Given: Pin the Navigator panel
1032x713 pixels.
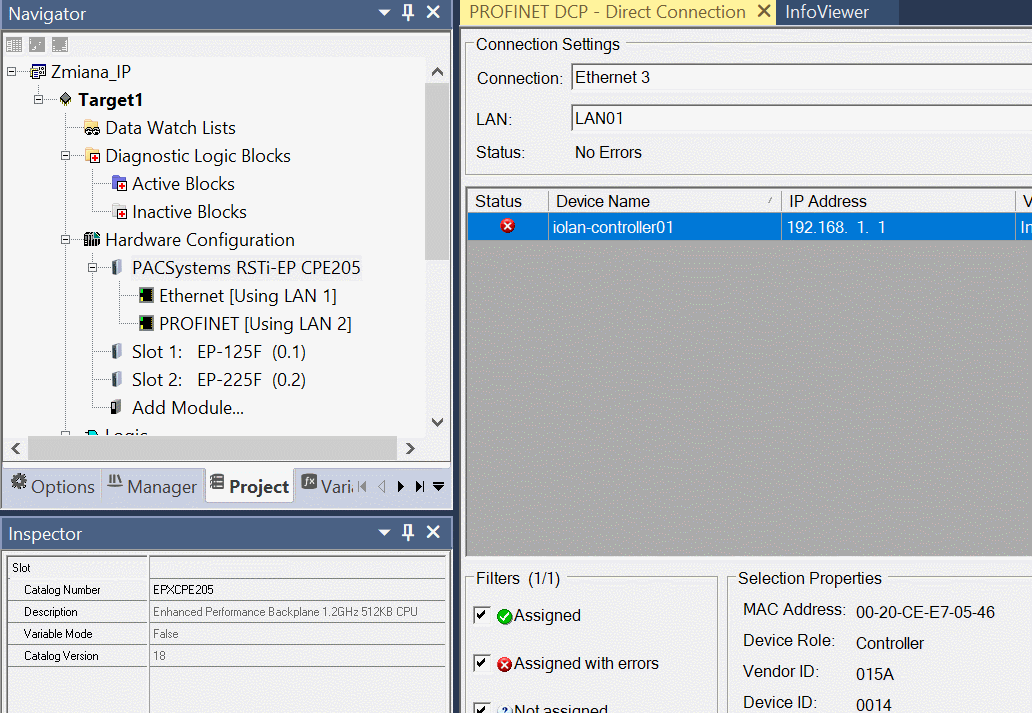Looking at the screenshot, I should [x=408, y=13].
